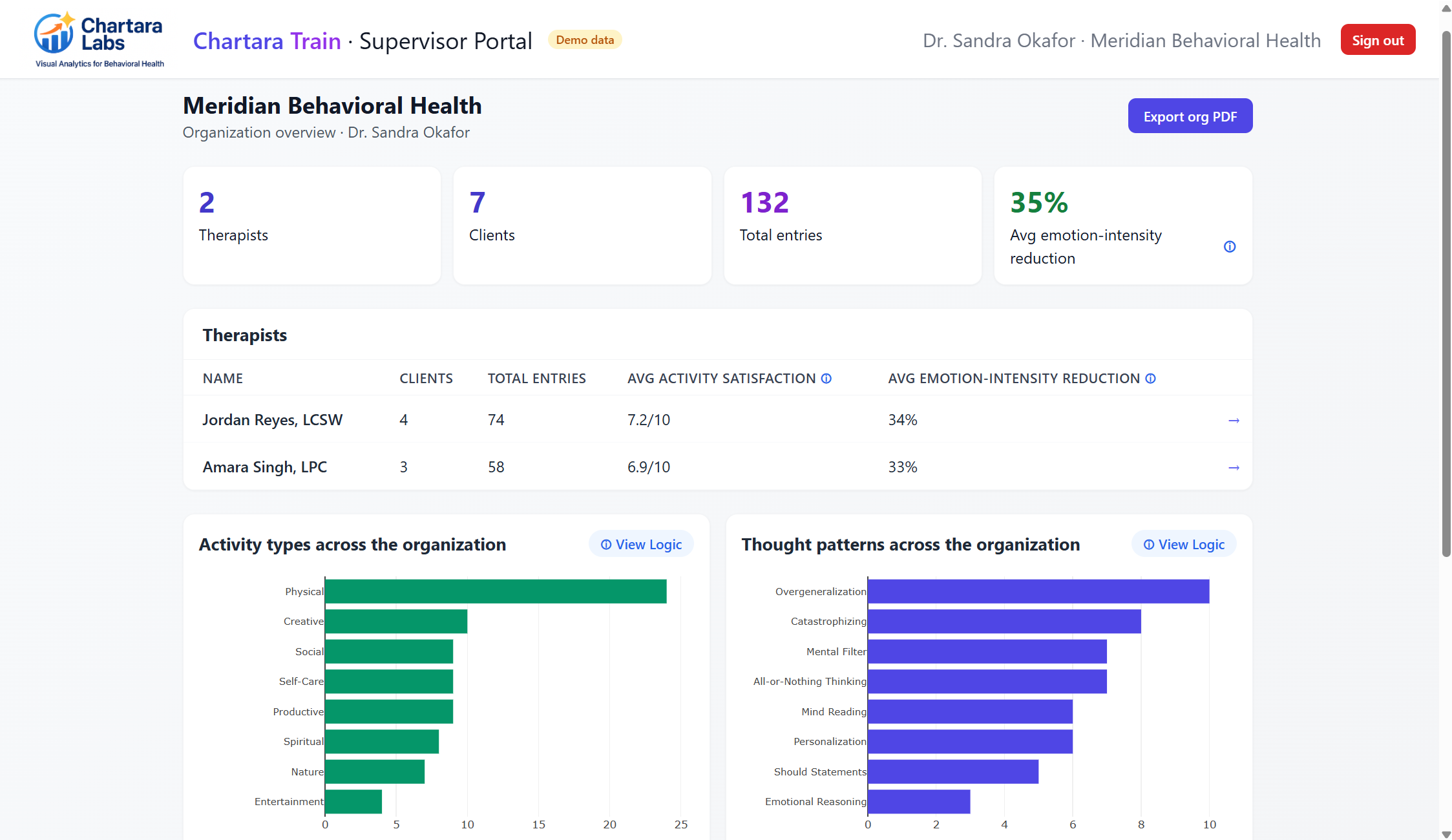This screenshot has height=840, width=1452.
Task: Click the Mental Filter bar
Action: coord(987,651)
